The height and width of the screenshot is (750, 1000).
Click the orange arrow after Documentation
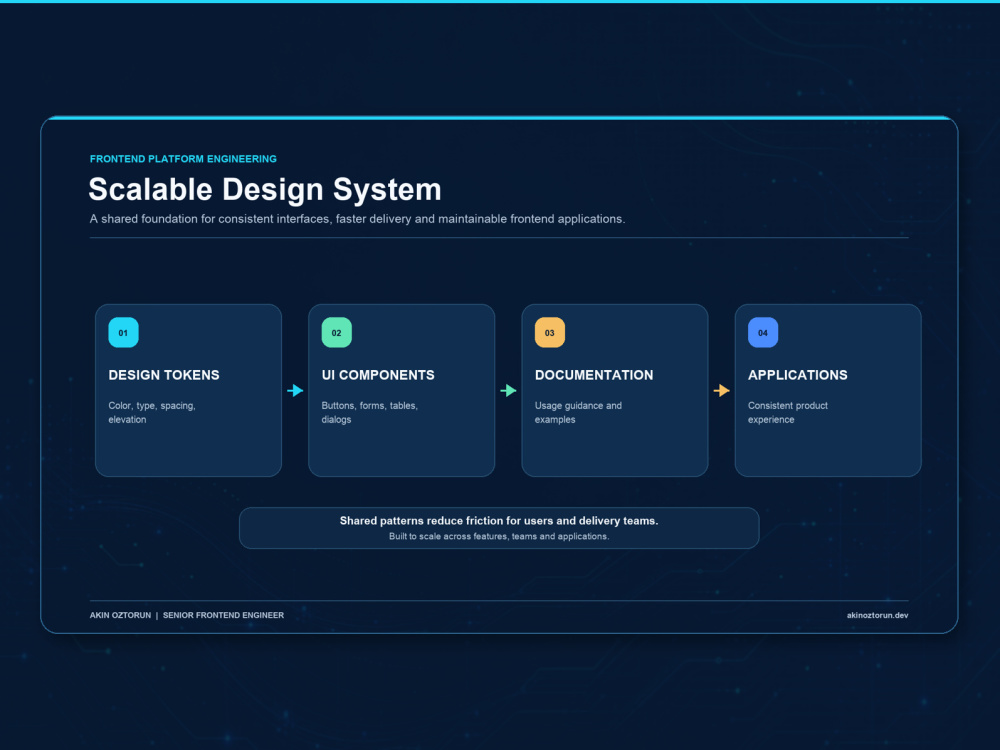click(721, 390)
